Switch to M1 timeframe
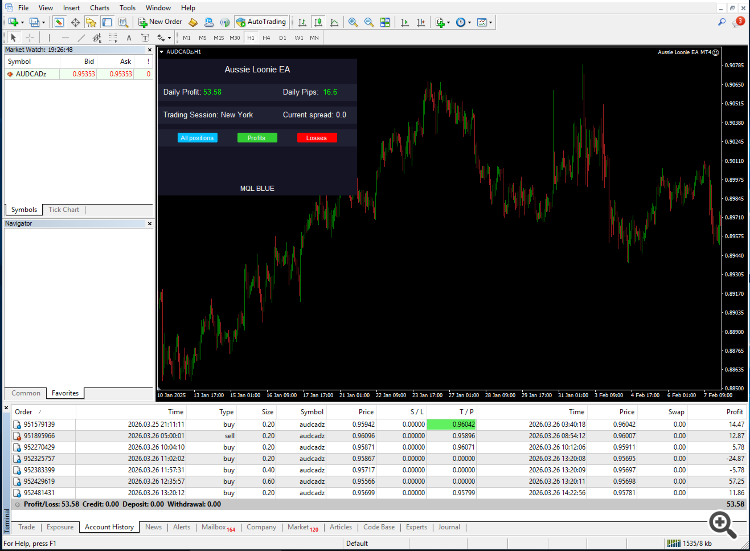Screen dimensions: 750x551 pos(187,37)
